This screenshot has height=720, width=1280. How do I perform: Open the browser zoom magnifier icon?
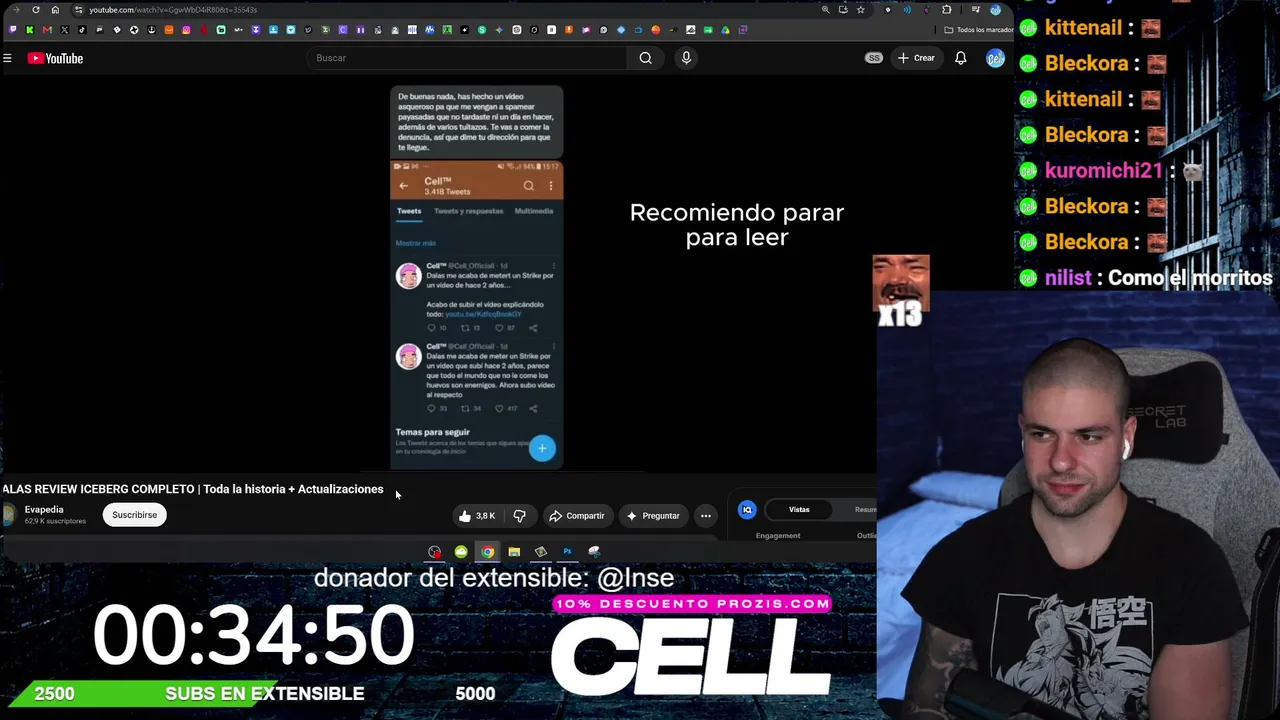pyautogui.click(x=825, y=10)
